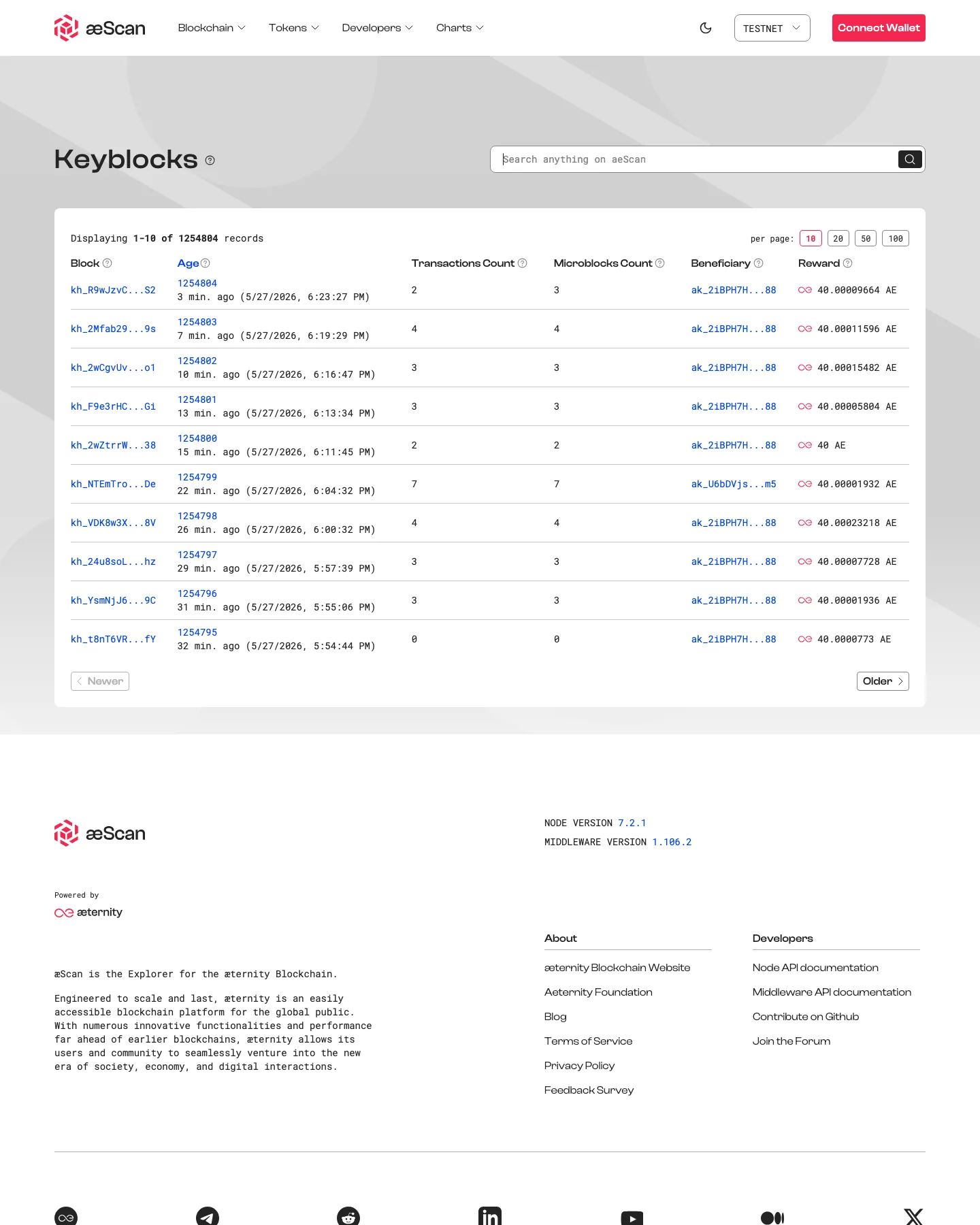Open the Blog footer link
980x1225 pixels.
[555, 1017]
